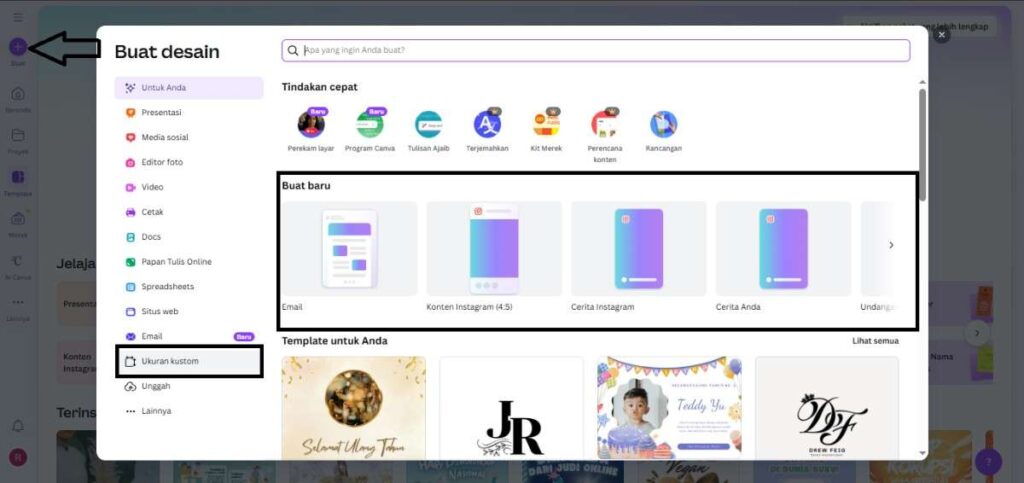Open Merek brand icon in left sidebar
Viewport: 1024px width, 483px height.
pyautogui.click(x=18, y=219)
